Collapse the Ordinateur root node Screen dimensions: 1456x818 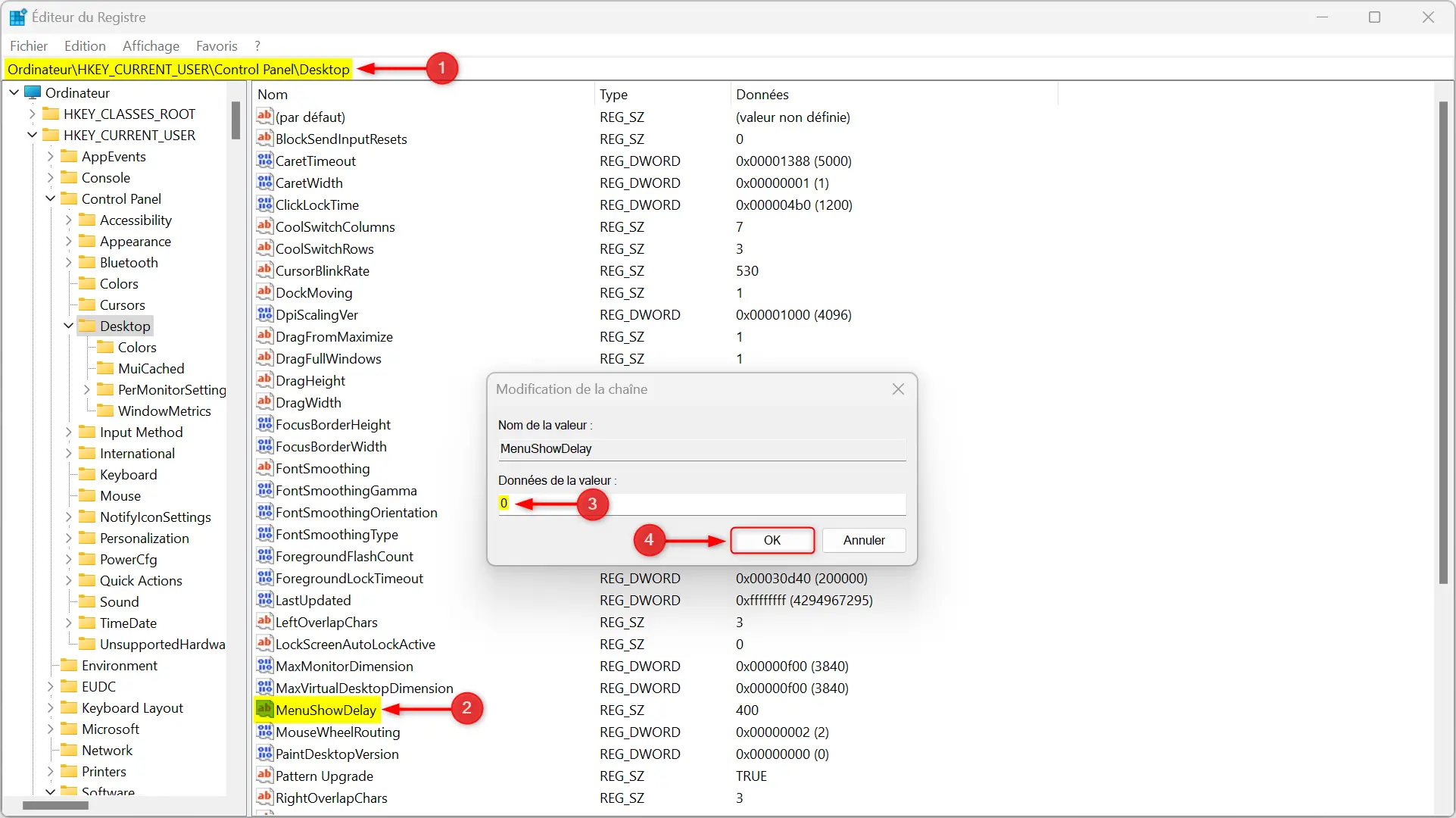click(14, 92)
